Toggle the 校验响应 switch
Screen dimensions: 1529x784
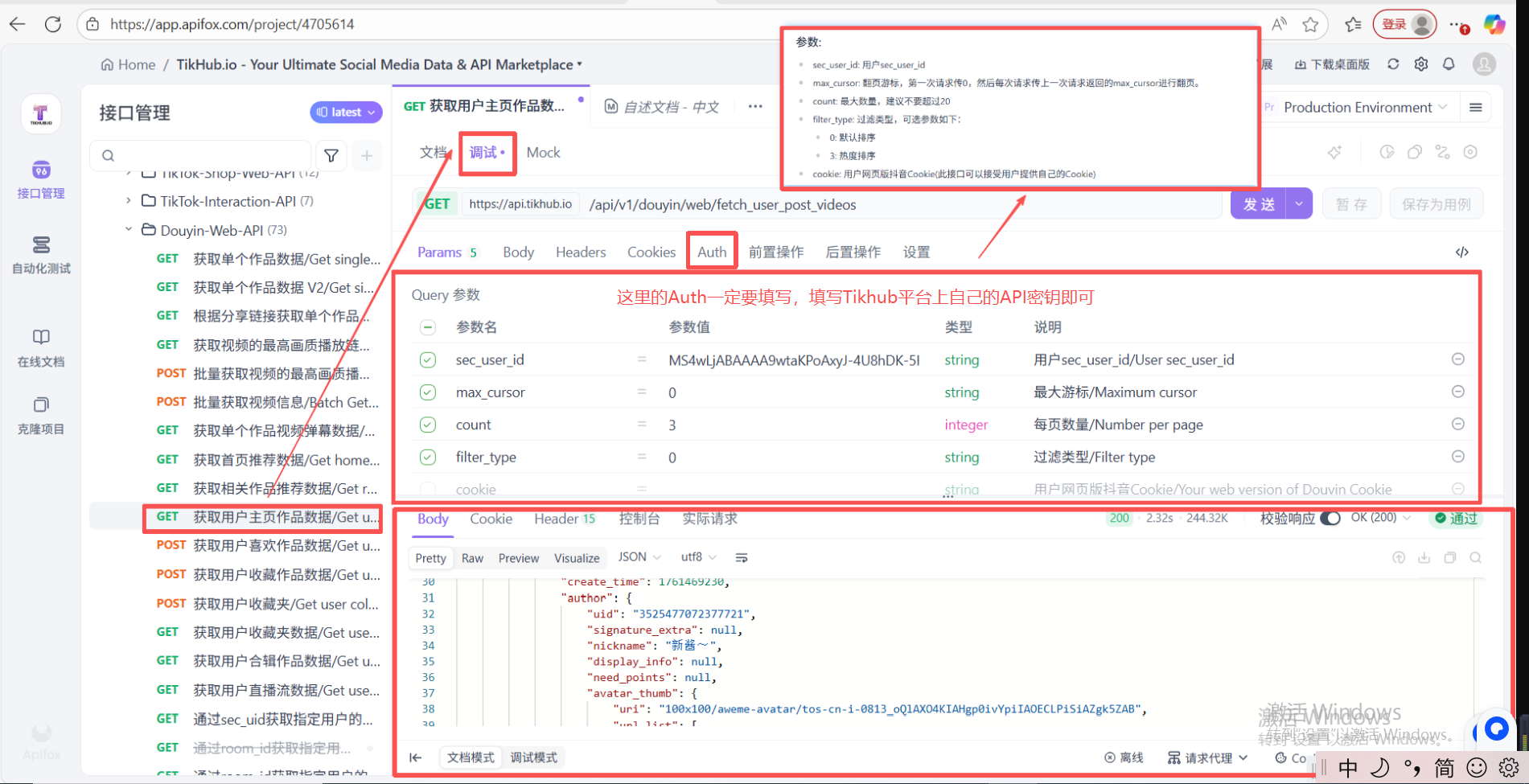[x=1330, y=519]
